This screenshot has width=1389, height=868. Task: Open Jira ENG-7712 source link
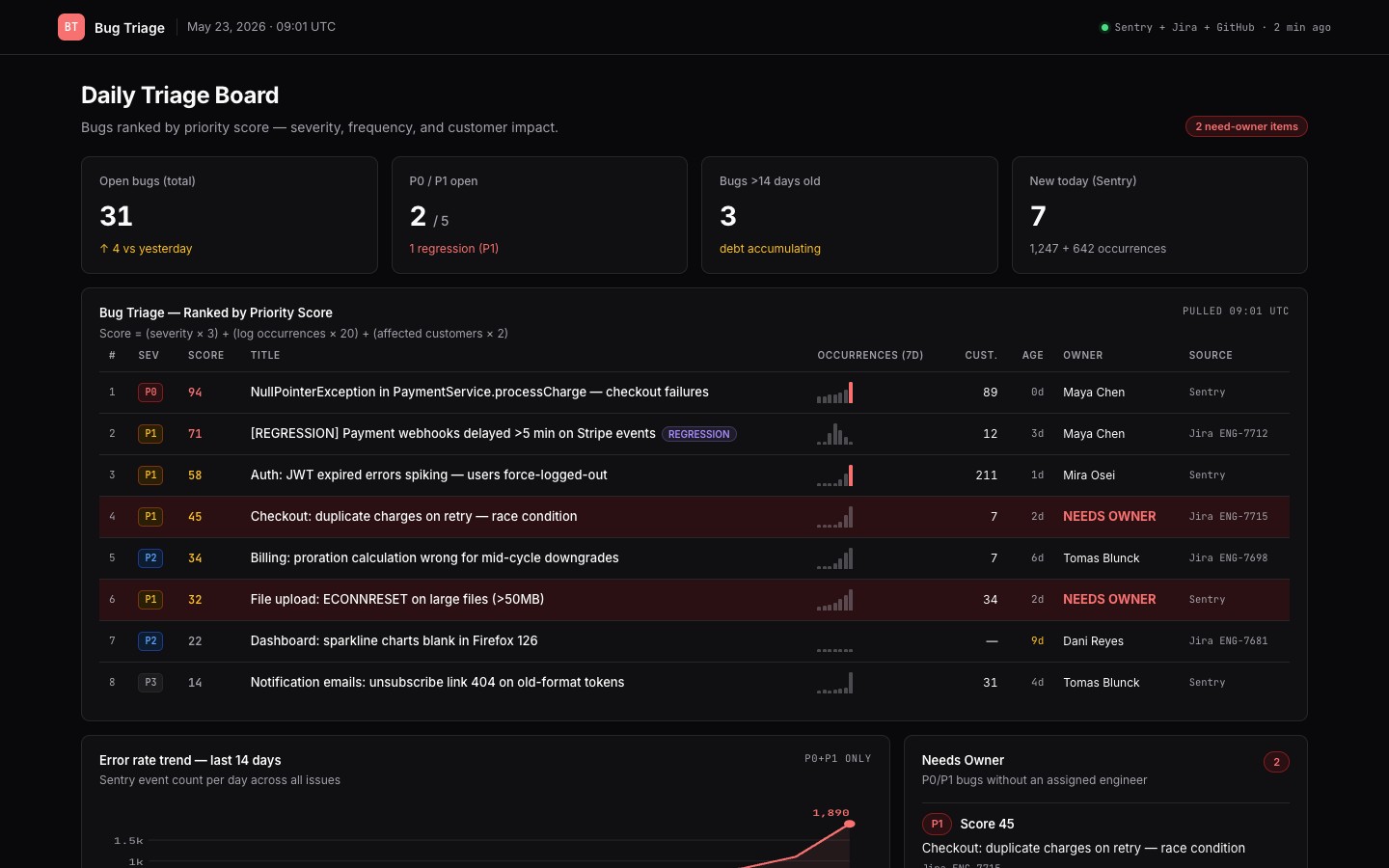1228,434
